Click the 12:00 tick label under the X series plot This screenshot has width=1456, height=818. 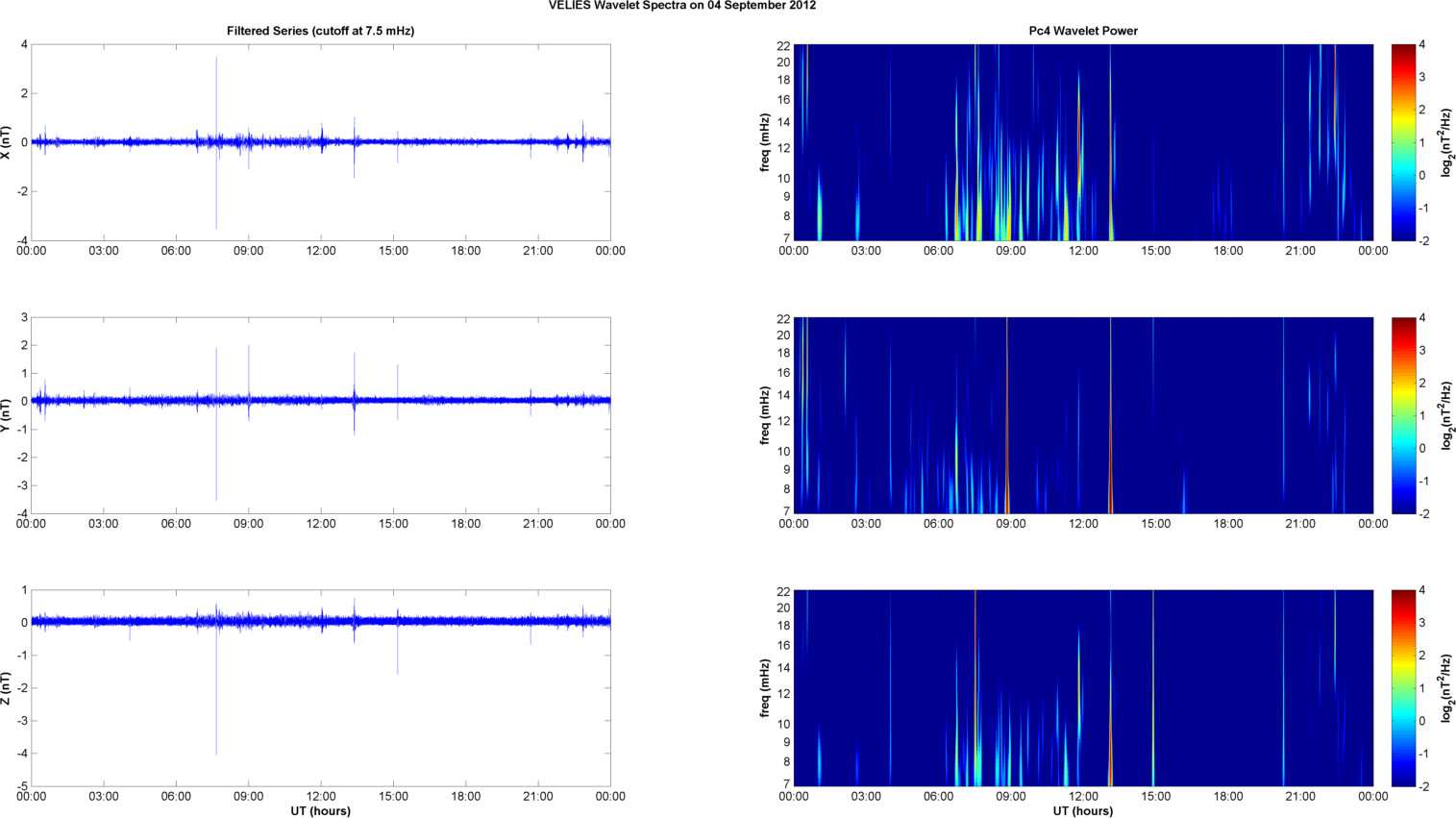[321, 251]
